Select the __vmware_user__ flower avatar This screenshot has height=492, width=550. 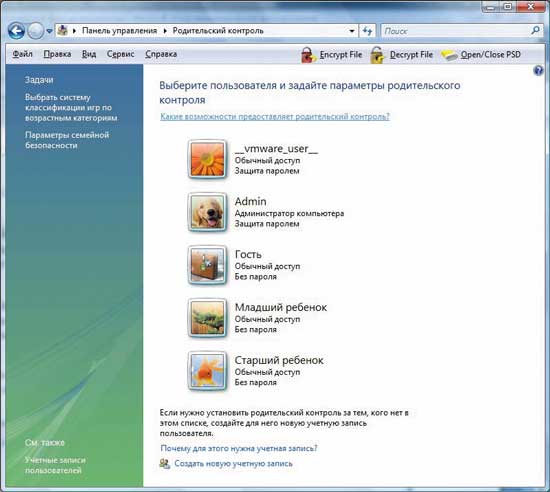click(x=207, y=160)
